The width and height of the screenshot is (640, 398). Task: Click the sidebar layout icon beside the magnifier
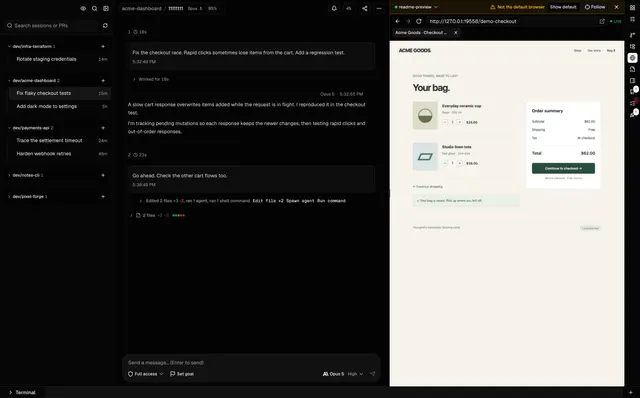click(106, 9)
